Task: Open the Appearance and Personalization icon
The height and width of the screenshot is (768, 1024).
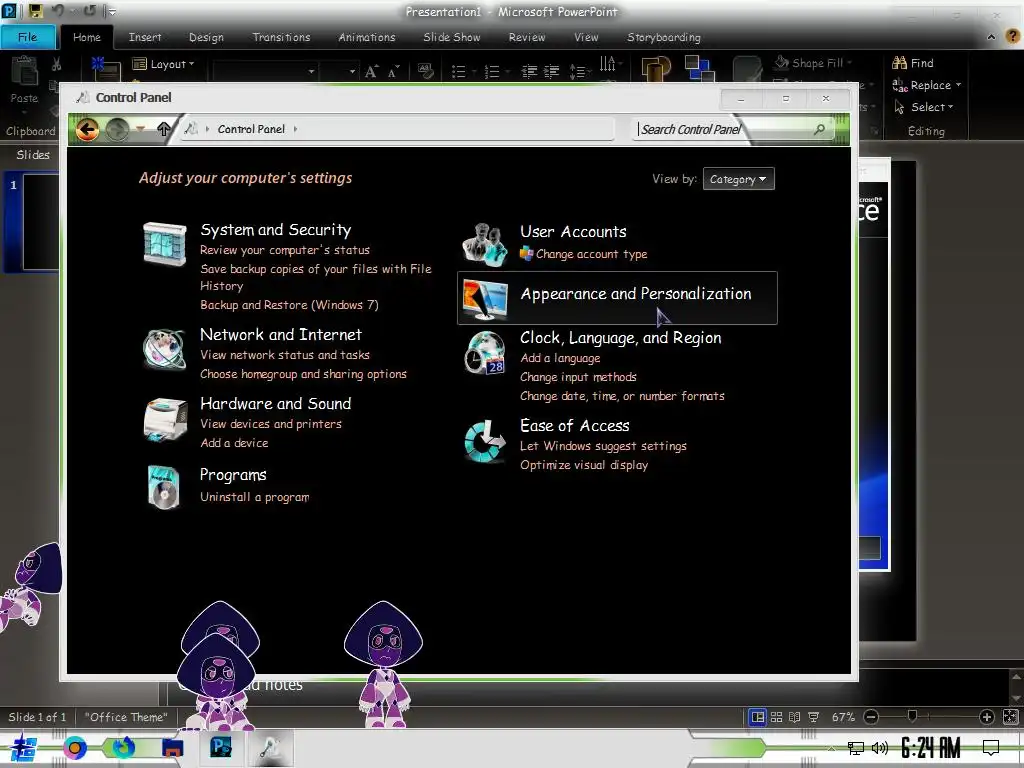Action: coord(485,298)
